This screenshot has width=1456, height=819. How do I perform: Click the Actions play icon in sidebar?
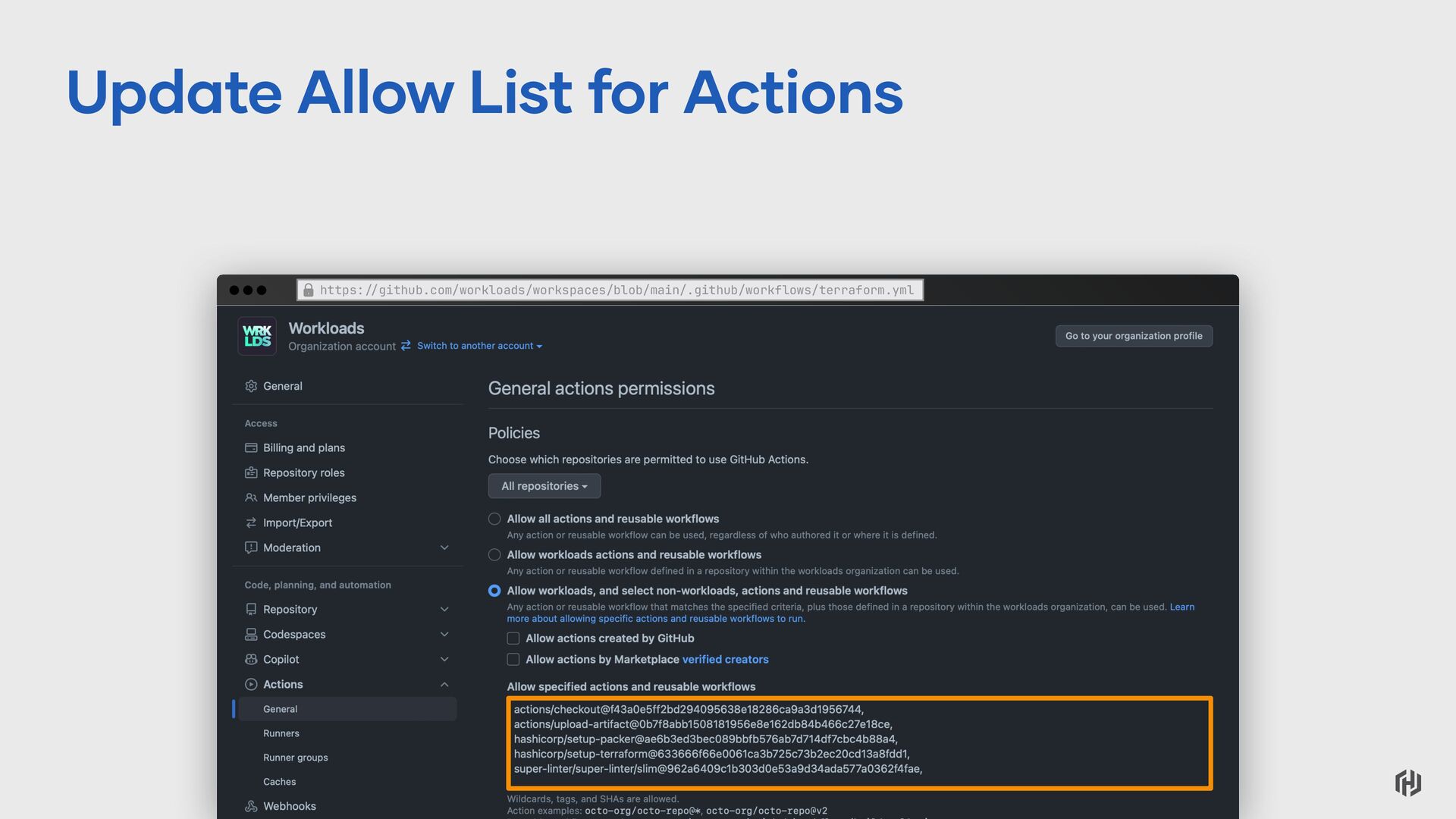pos(251,685)
